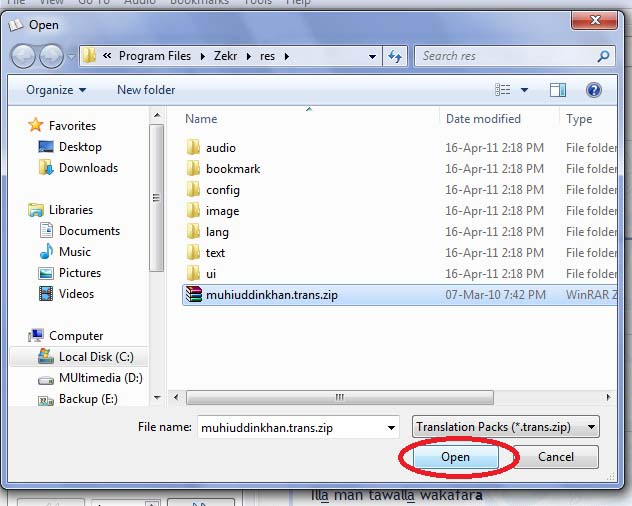Select the Program Files breadcrumb
Viewport: 632px width, 506px height.
(154, 56)
